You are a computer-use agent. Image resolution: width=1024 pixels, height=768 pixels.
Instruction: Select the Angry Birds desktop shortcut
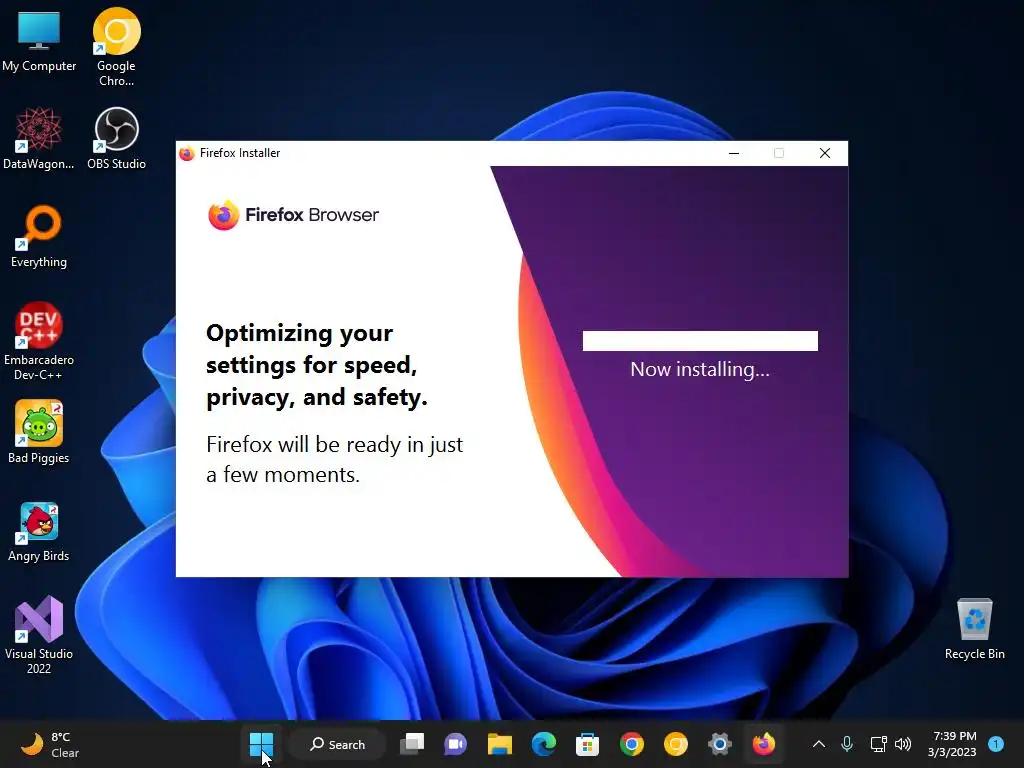pyautogui.click(x=39, y=532)
